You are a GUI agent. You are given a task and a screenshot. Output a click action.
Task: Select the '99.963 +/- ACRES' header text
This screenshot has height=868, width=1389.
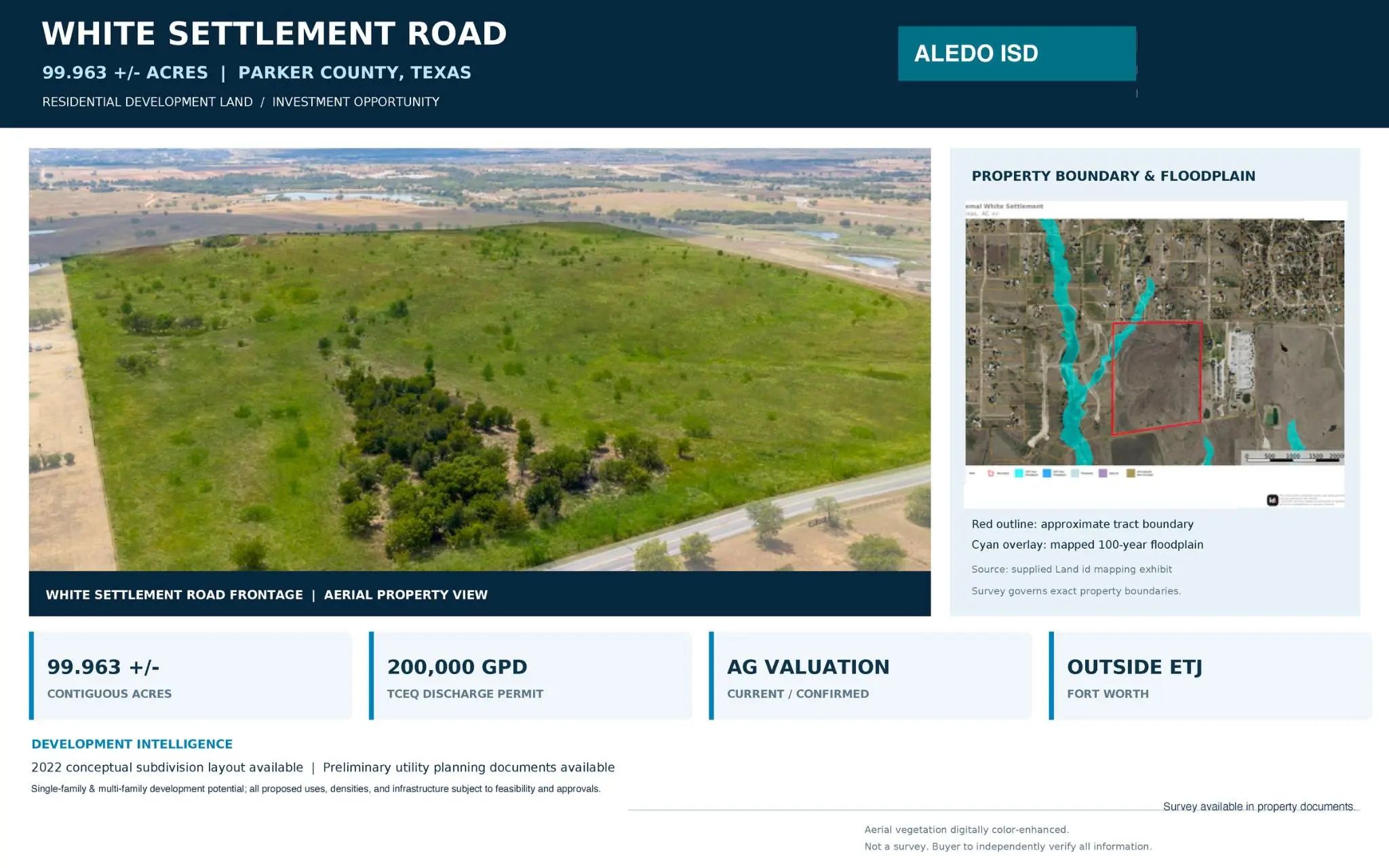(125, 73)
